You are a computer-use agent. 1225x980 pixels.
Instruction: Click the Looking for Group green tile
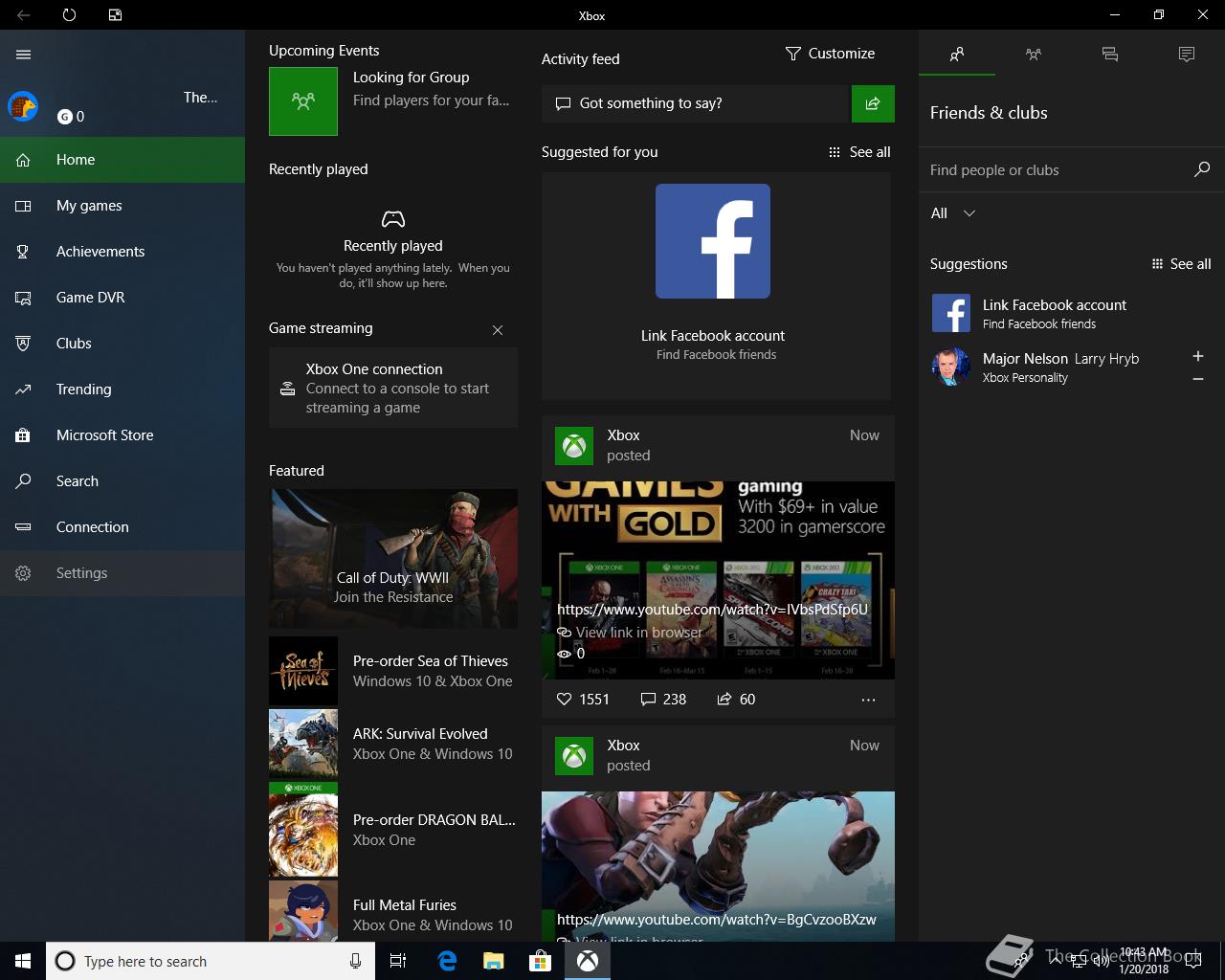[303, 101]
